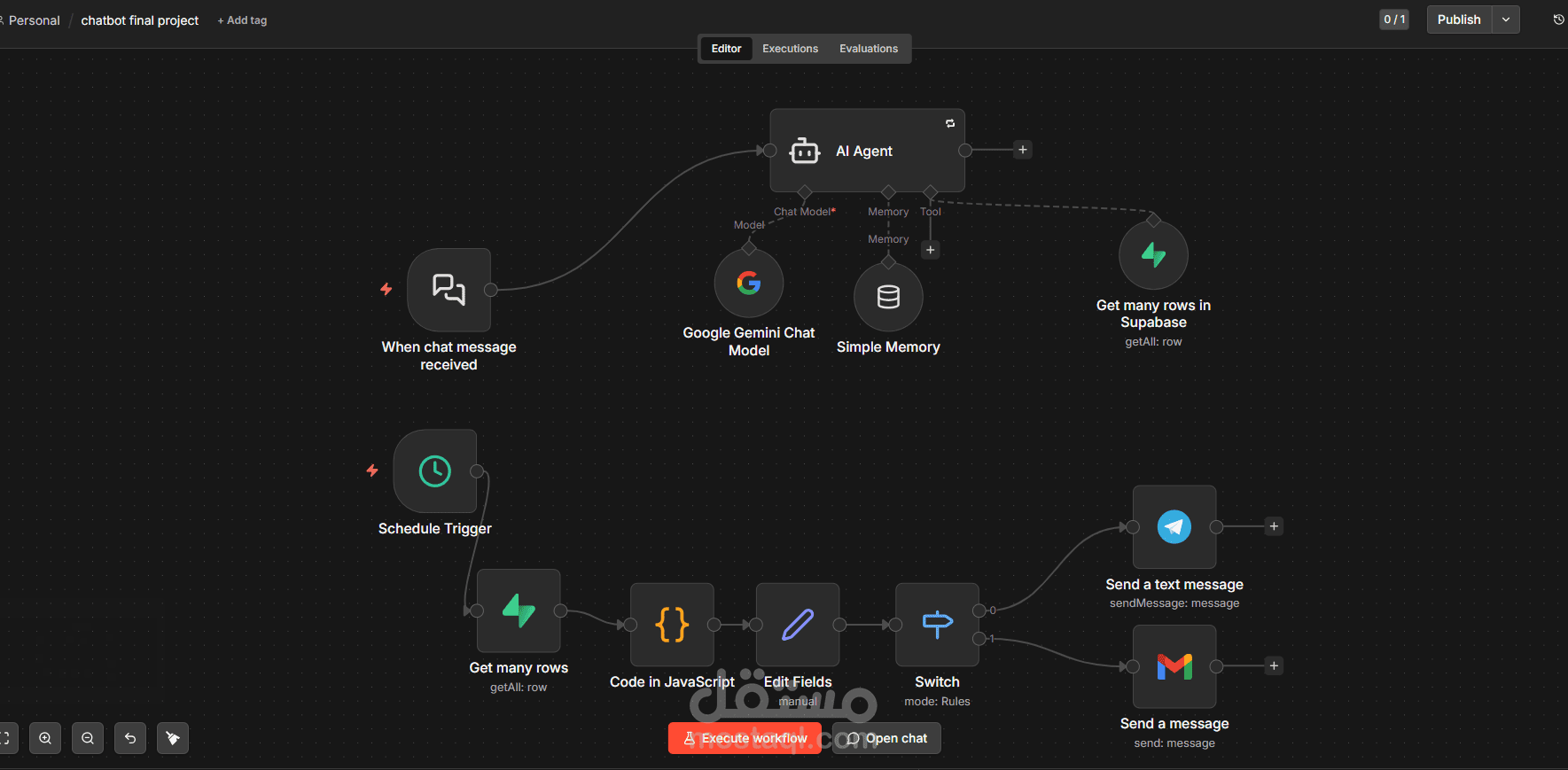Click the trigger bolt beside chat message node
The height and width of the screenshot is (770, 1568).
pos(386,289)
